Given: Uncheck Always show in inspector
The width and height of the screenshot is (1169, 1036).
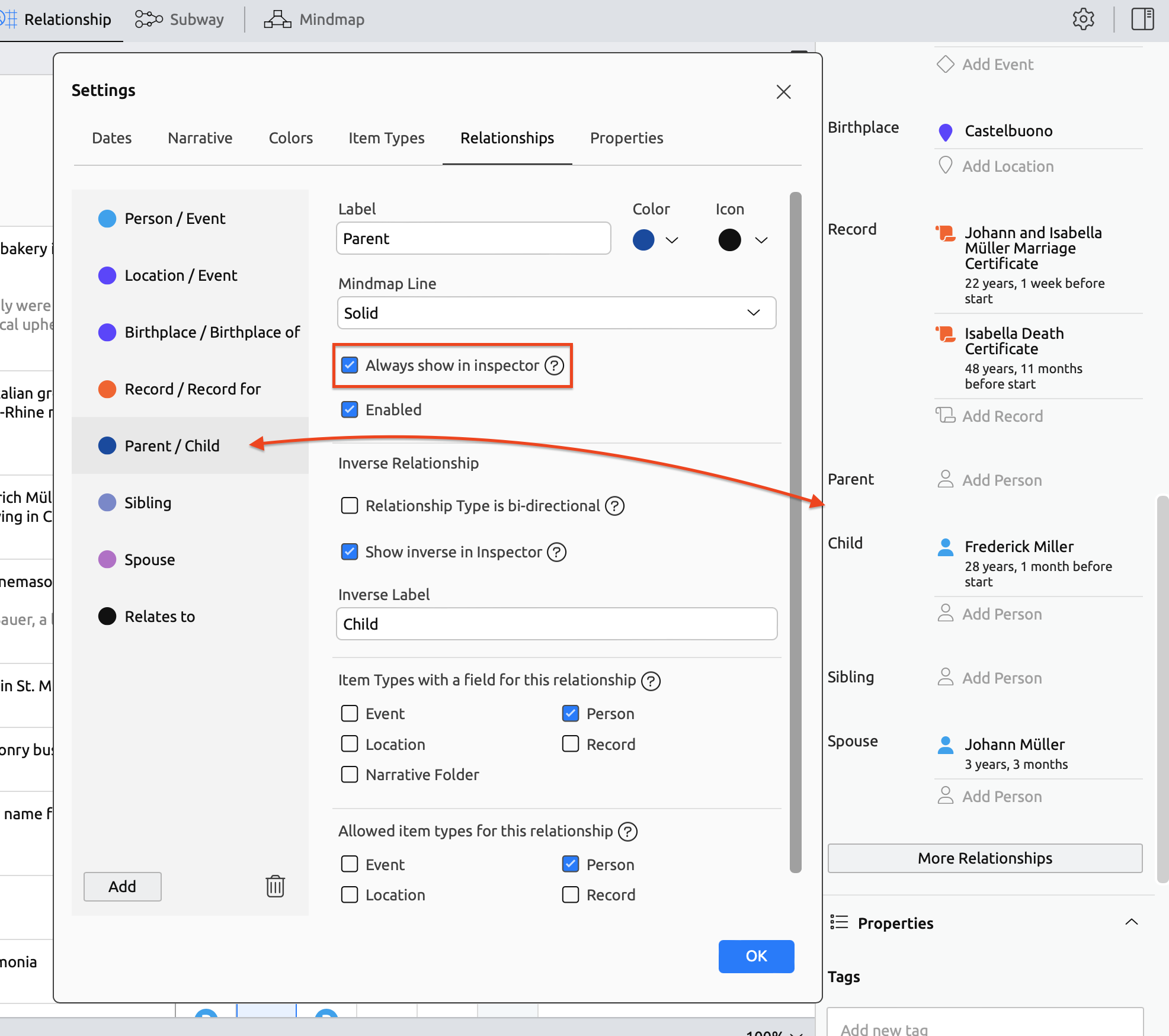Looking at the screenshot, I should [x=350, y=365].
